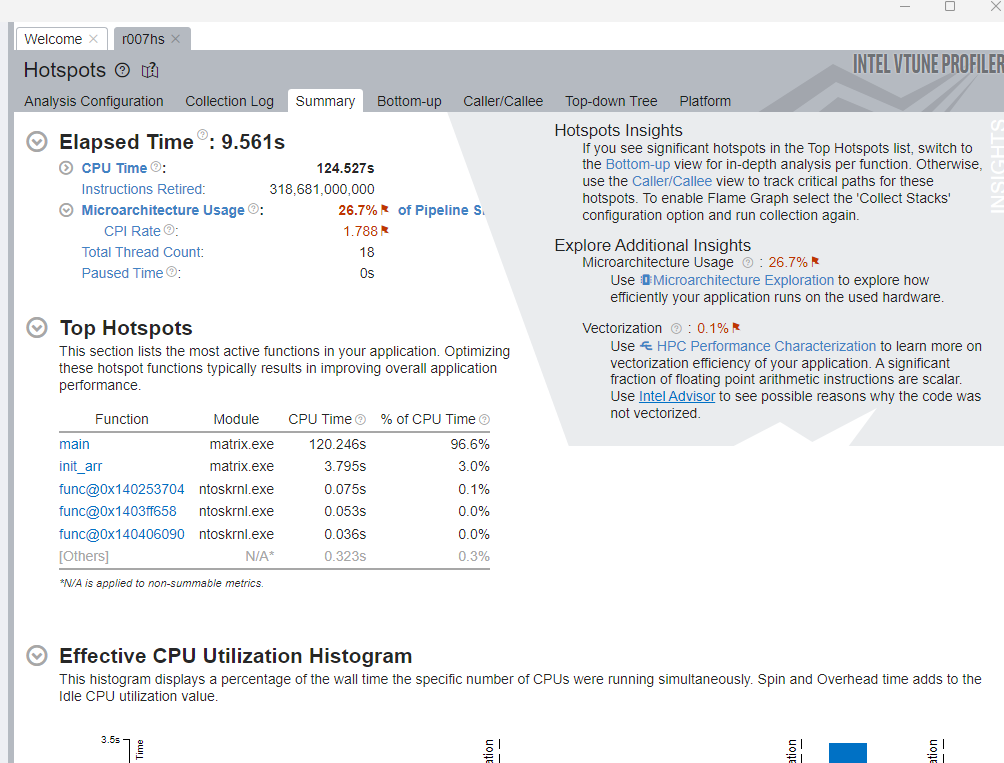
Task: Close the Welcome tab
Action: pos(93,39)
